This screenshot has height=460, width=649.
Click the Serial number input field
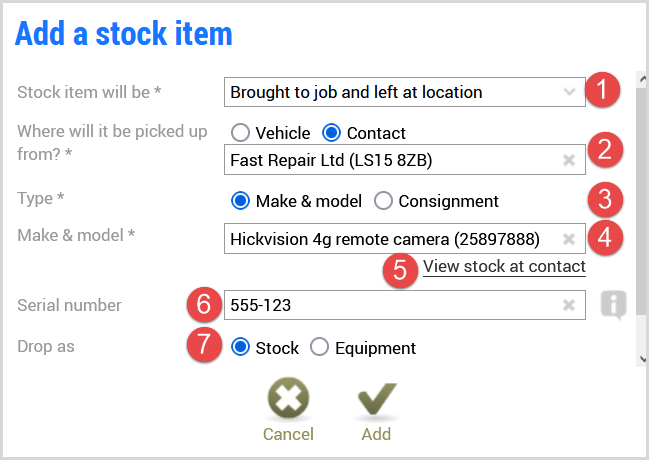[x=405, y=305]
